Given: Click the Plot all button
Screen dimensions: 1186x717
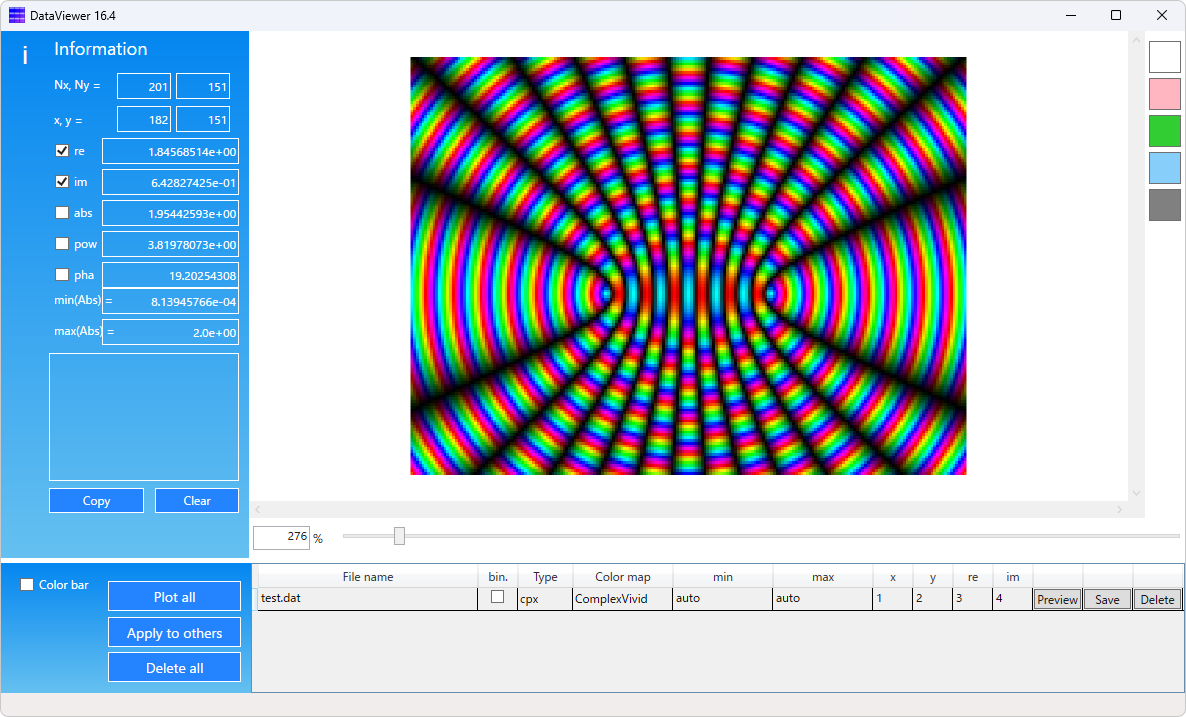Looking at the screenshot, I should point(174,597).
